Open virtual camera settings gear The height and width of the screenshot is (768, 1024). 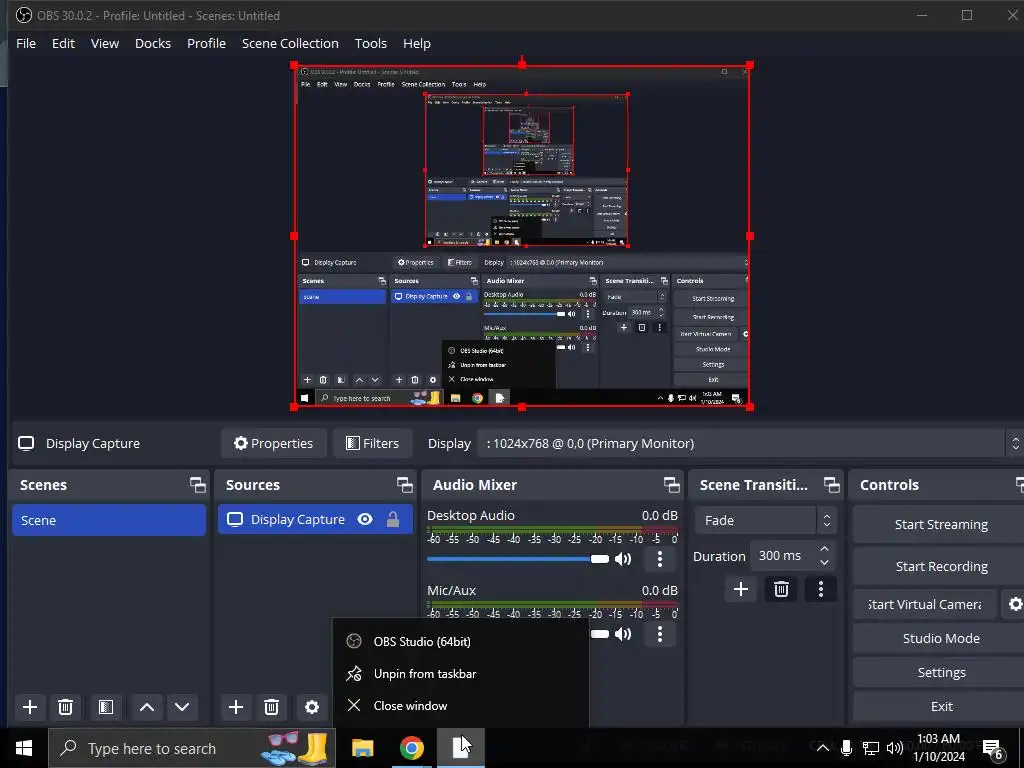[1014, 604]
